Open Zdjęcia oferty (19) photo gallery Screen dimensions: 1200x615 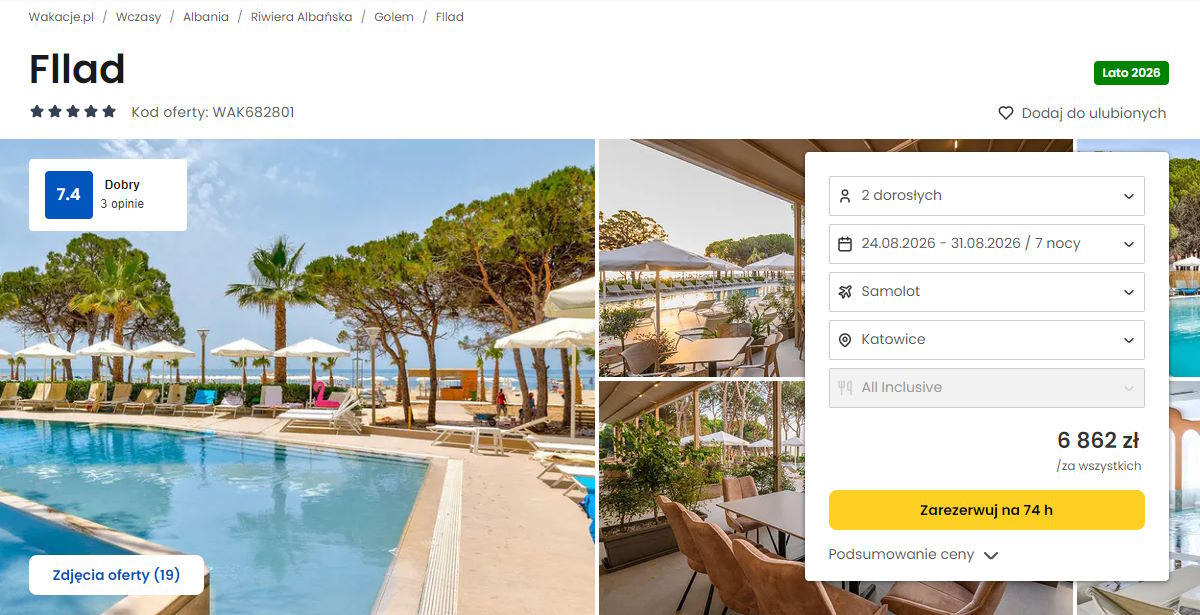[116, 575]
